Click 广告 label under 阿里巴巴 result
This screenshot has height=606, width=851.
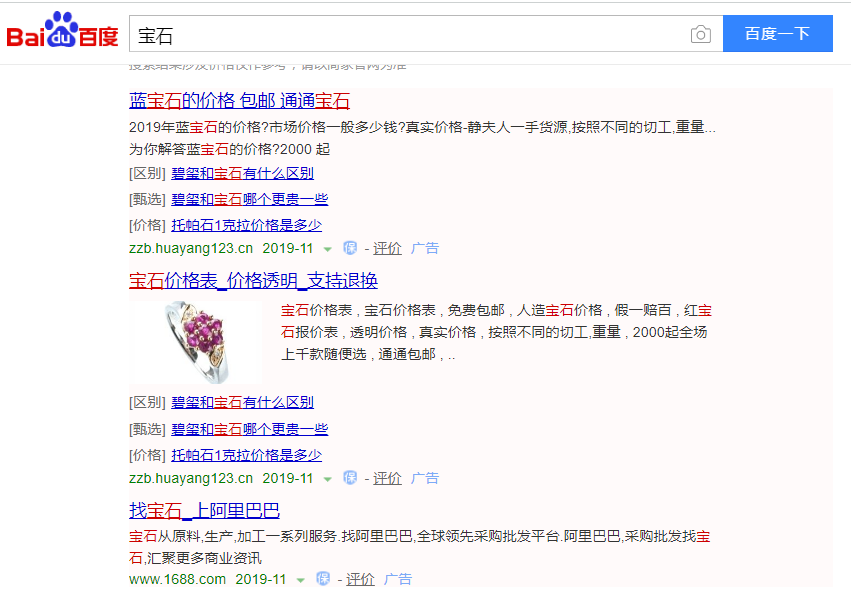click(397, 579)
